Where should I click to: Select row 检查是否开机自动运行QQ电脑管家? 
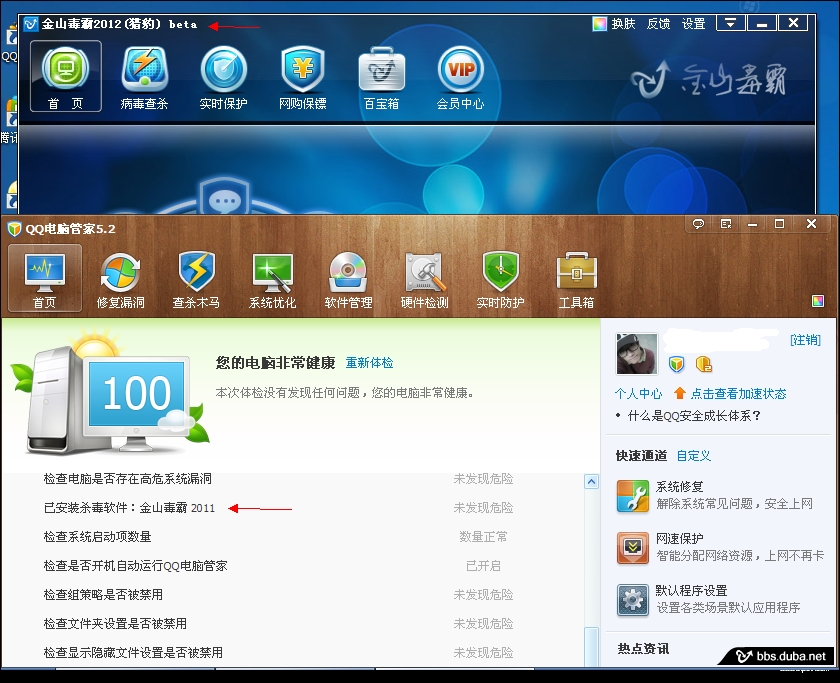pyautogui.click(x=291, y=565)
